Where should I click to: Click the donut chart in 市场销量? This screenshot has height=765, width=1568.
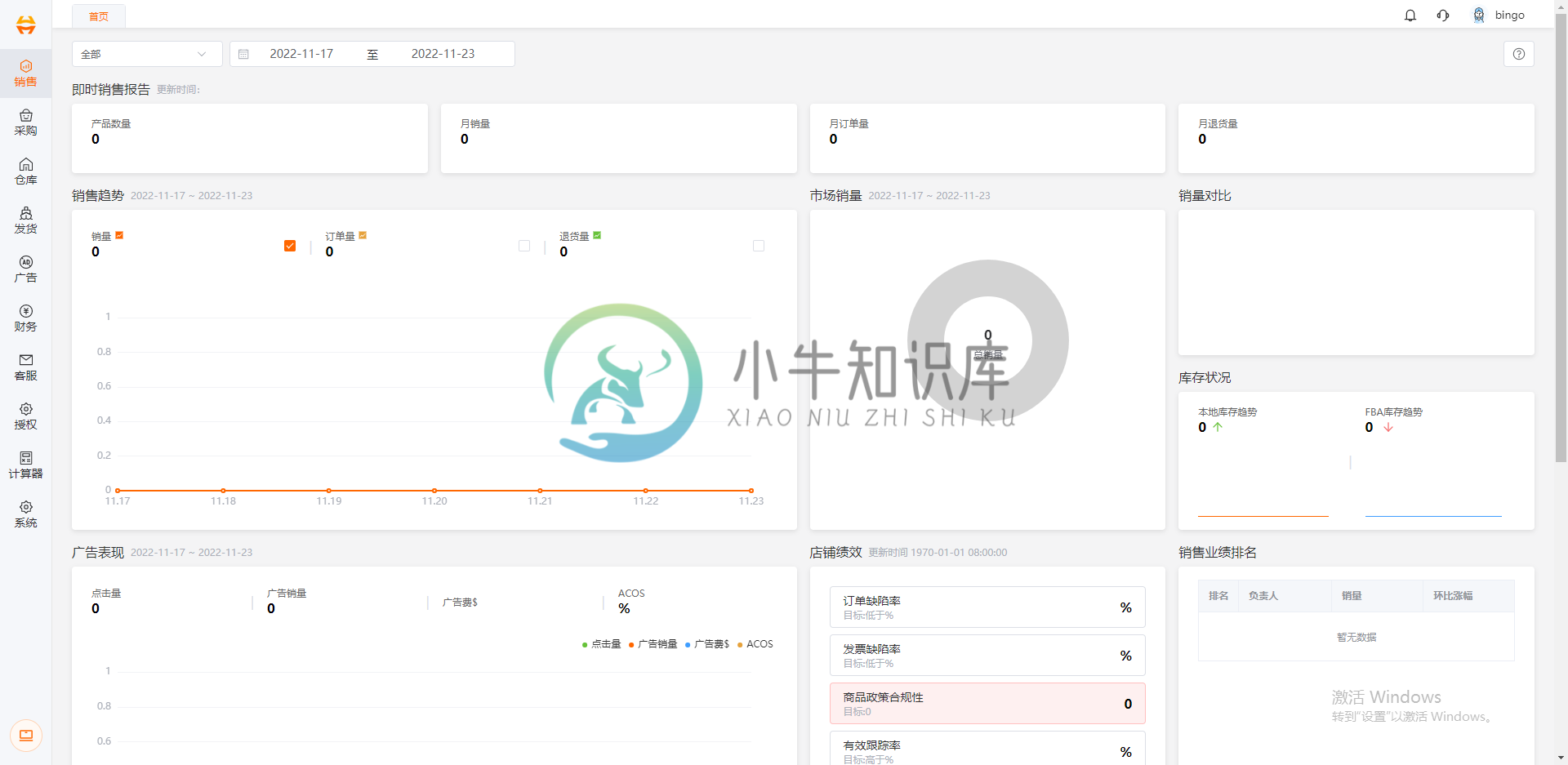tap(988, 340)
